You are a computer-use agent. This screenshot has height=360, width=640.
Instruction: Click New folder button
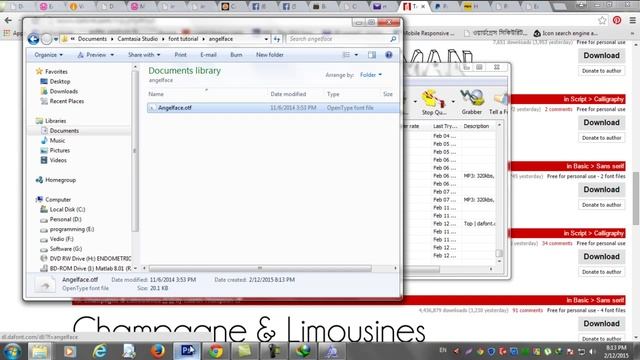[x=270, y=55]
